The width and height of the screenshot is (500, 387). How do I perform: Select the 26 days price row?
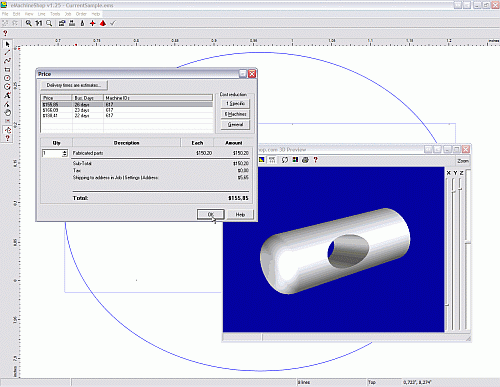[127, 105]
